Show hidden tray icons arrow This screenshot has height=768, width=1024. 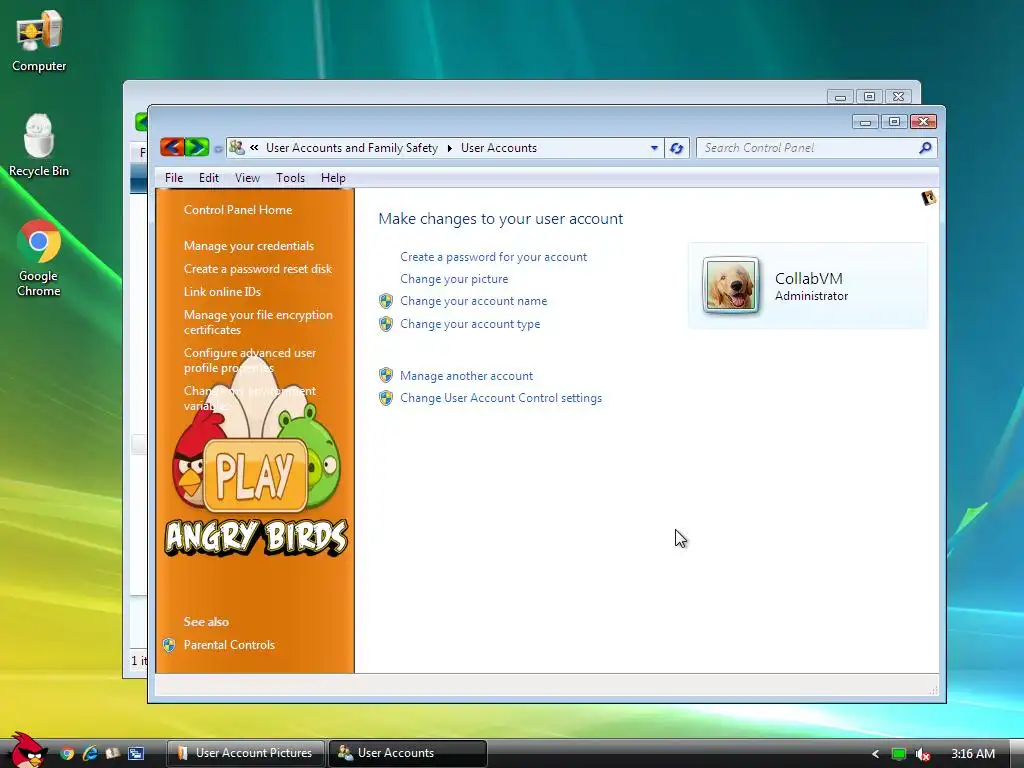875,754
